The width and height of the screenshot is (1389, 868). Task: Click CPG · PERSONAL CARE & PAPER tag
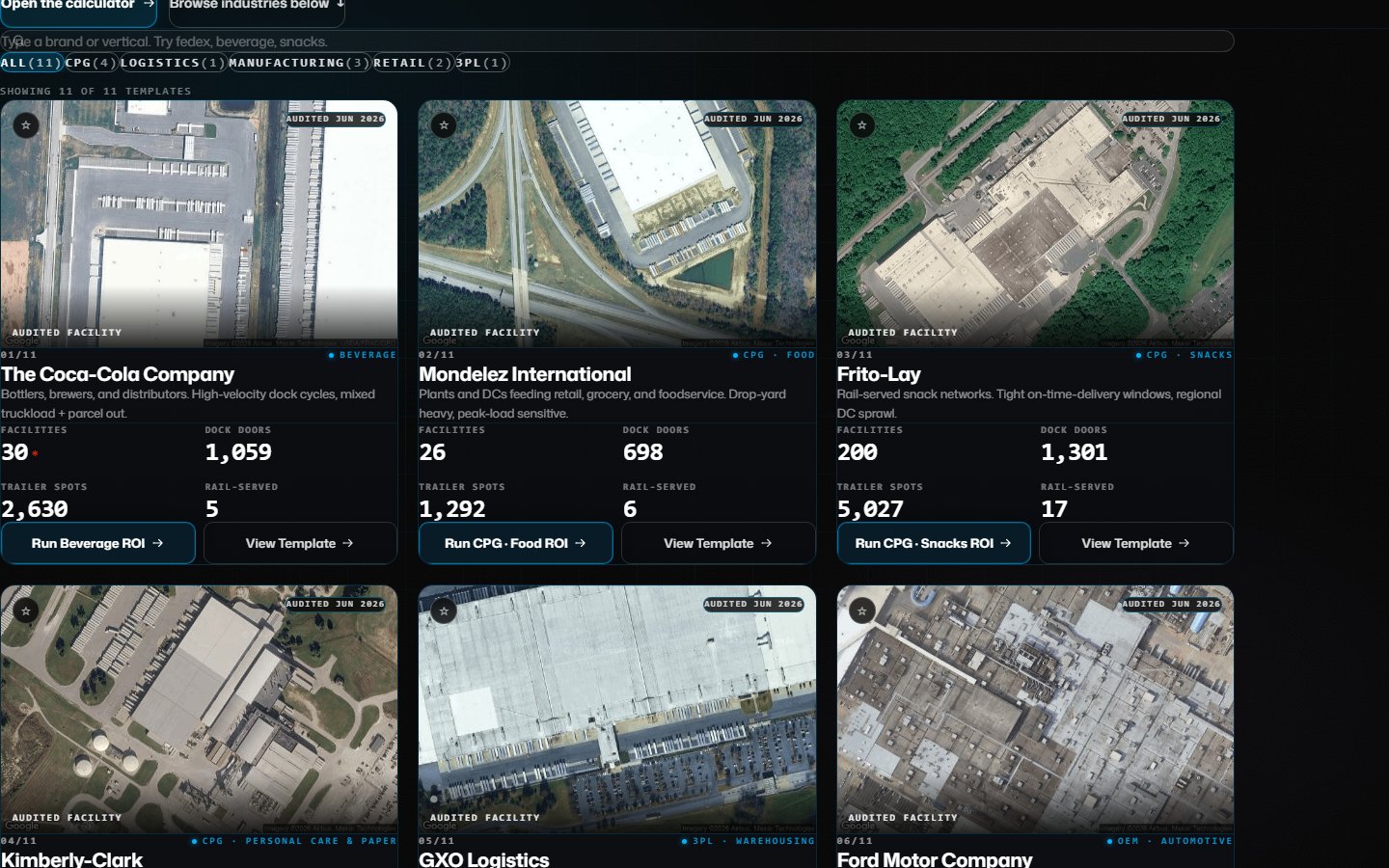point(294,841)
